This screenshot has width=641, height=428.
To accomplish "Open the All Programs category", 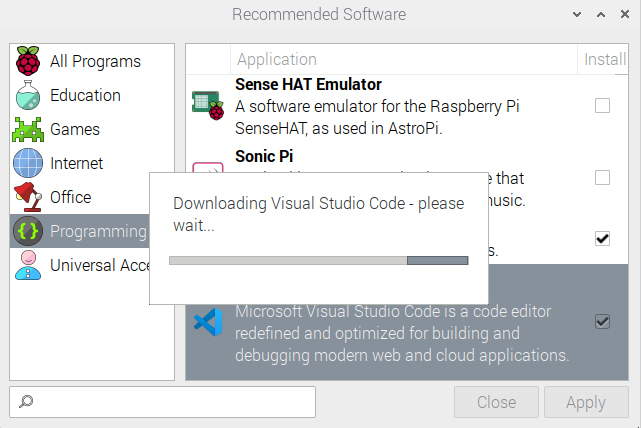I will pos(92,61).
